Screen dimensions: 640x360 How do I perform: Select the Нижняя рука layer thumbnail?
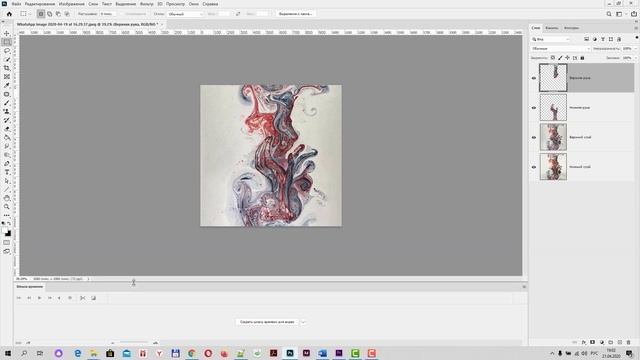click(x=553, y=107)
